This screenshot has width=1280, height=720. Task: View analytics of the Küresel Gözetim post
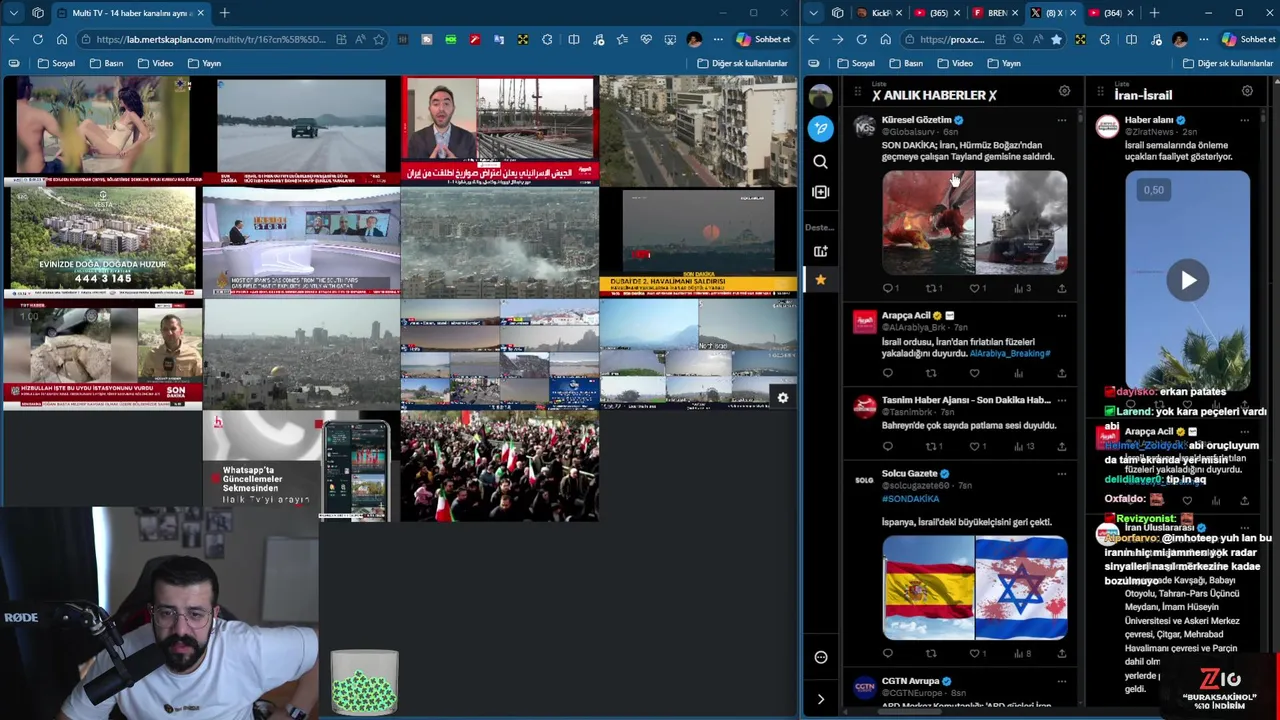coord(1021,288)
